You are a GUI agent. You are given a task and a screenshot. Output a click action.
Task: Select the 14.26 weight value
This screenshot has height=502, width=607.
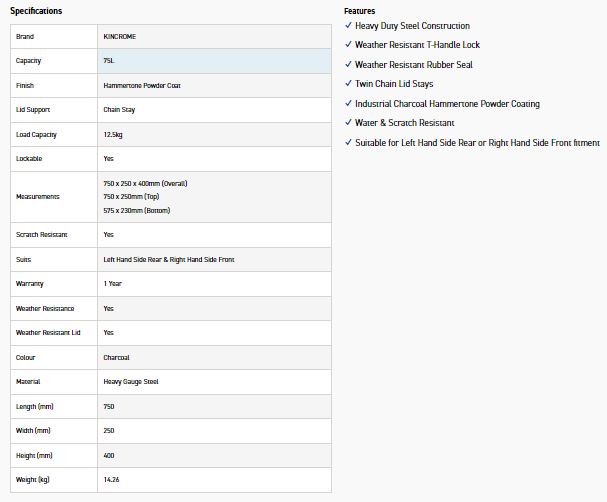pos(112,480)
